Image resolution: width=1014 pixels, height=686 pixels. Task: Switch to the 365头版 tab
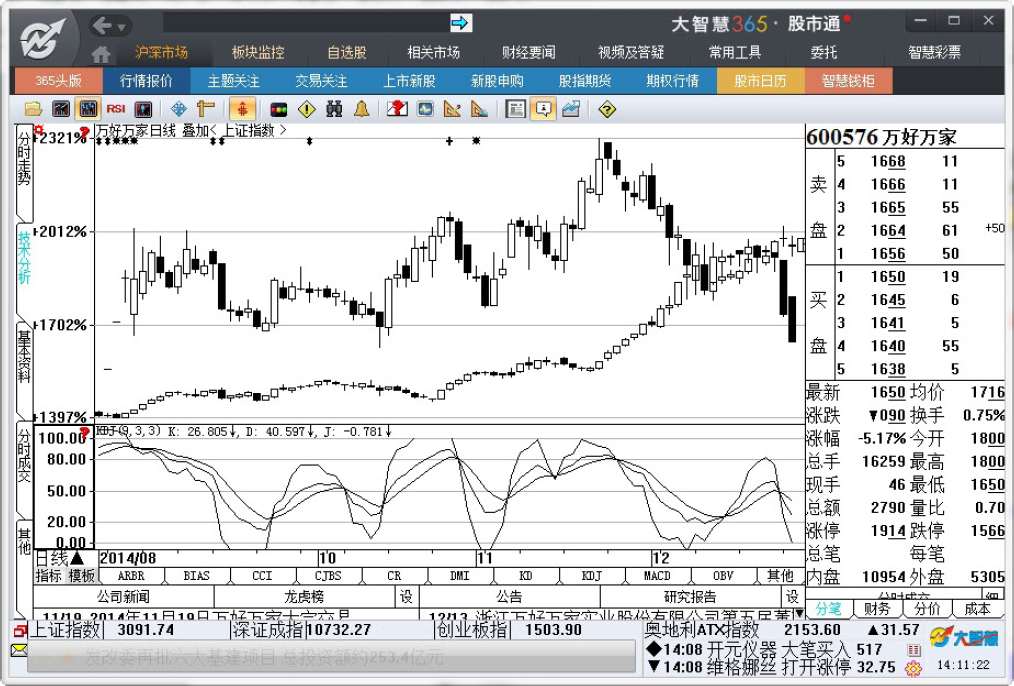[x=58, y=81]
